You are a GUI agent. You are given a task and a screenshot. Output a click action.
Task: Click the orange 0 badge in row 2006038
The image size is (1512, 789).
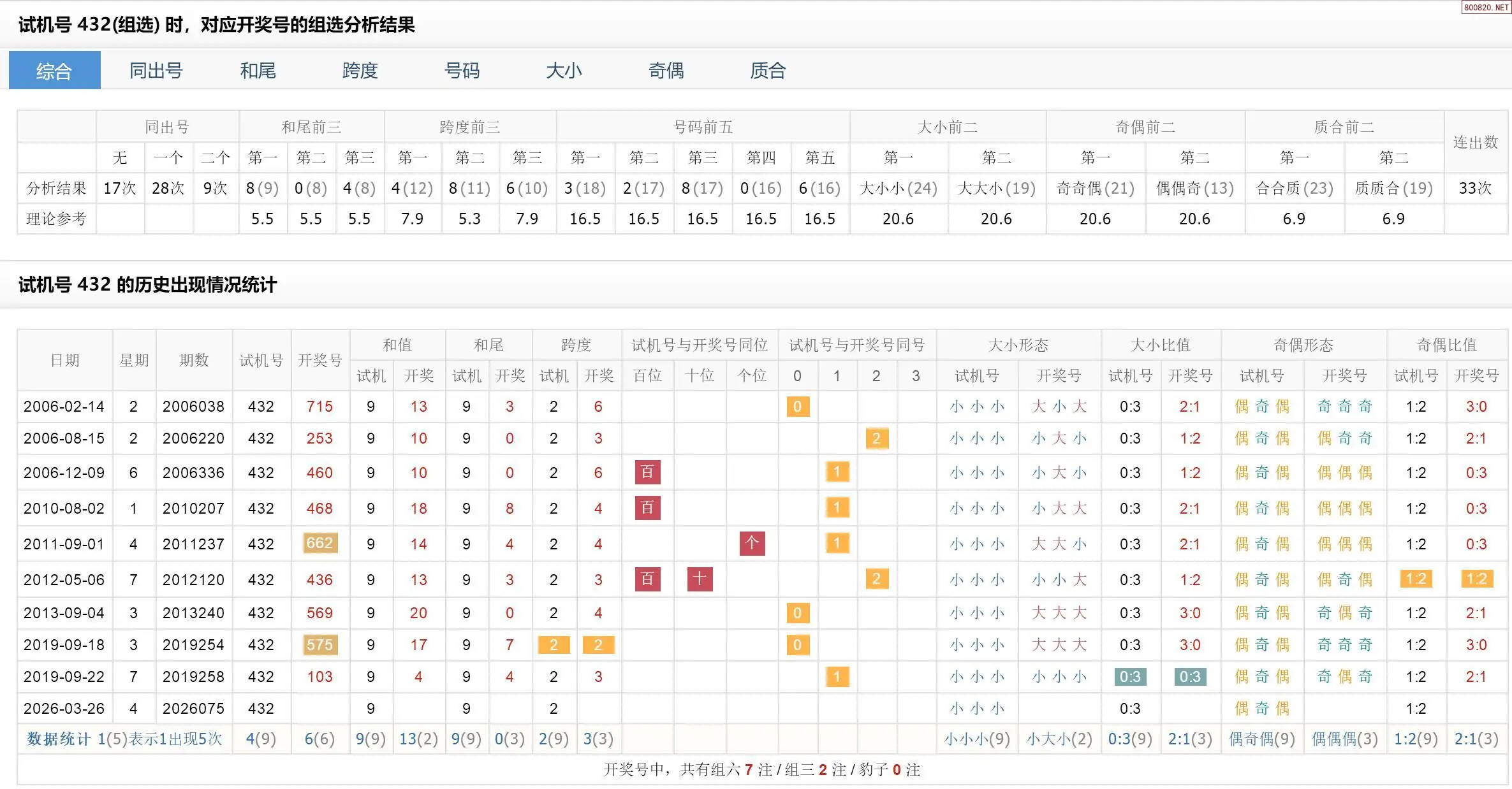pos(797,407)
